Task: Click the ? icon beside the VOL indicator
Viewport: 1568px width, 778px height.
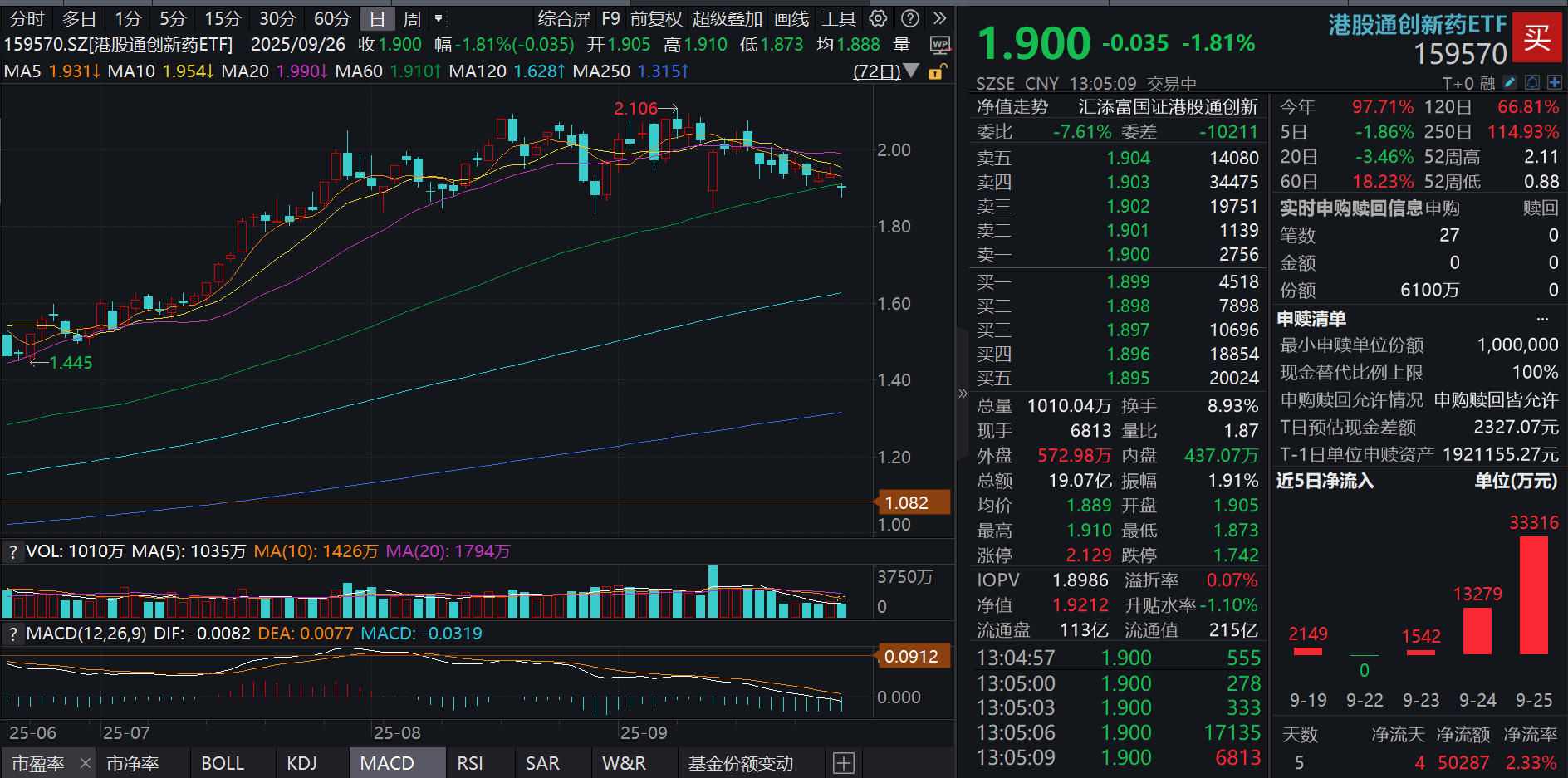Action: (13, 550)
